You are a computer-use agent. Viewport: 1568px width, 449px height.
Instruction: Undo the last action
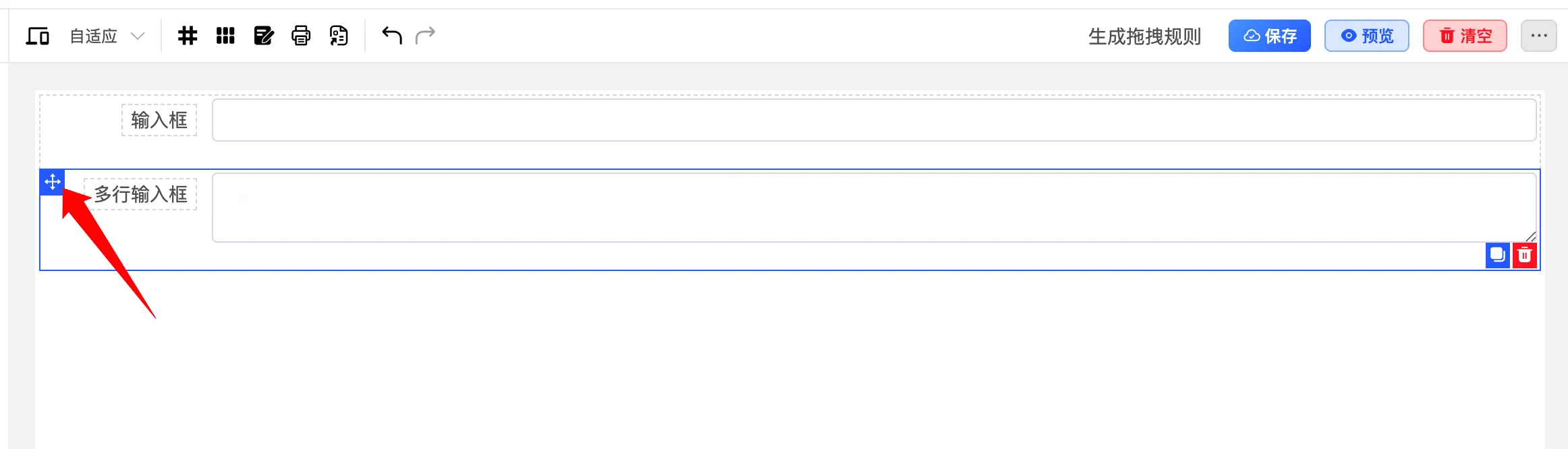392,35
